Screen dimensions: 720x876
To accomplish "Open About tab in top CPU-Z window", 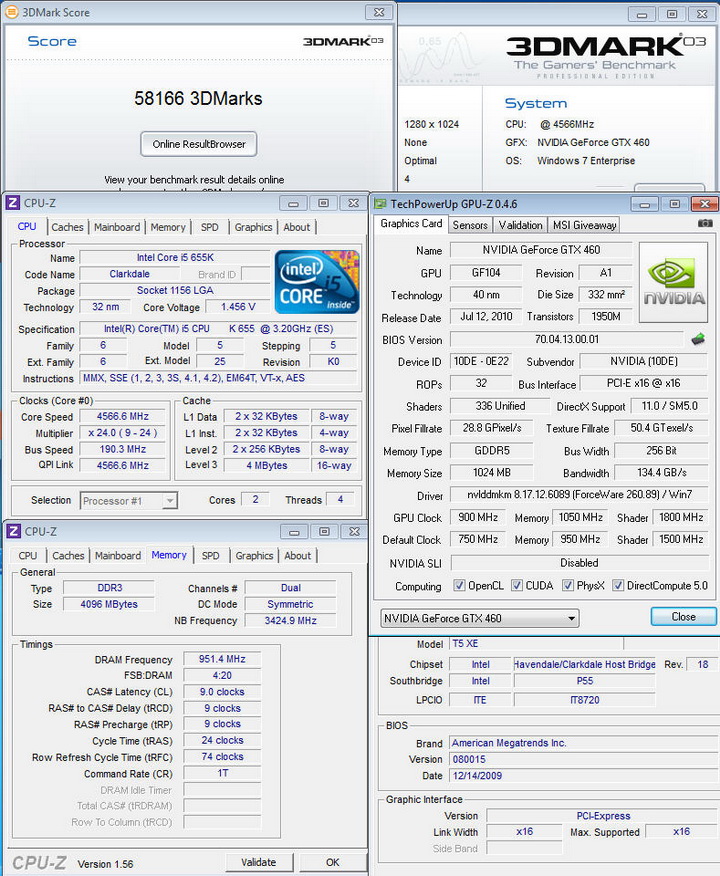I will click(x=297, y=227).
